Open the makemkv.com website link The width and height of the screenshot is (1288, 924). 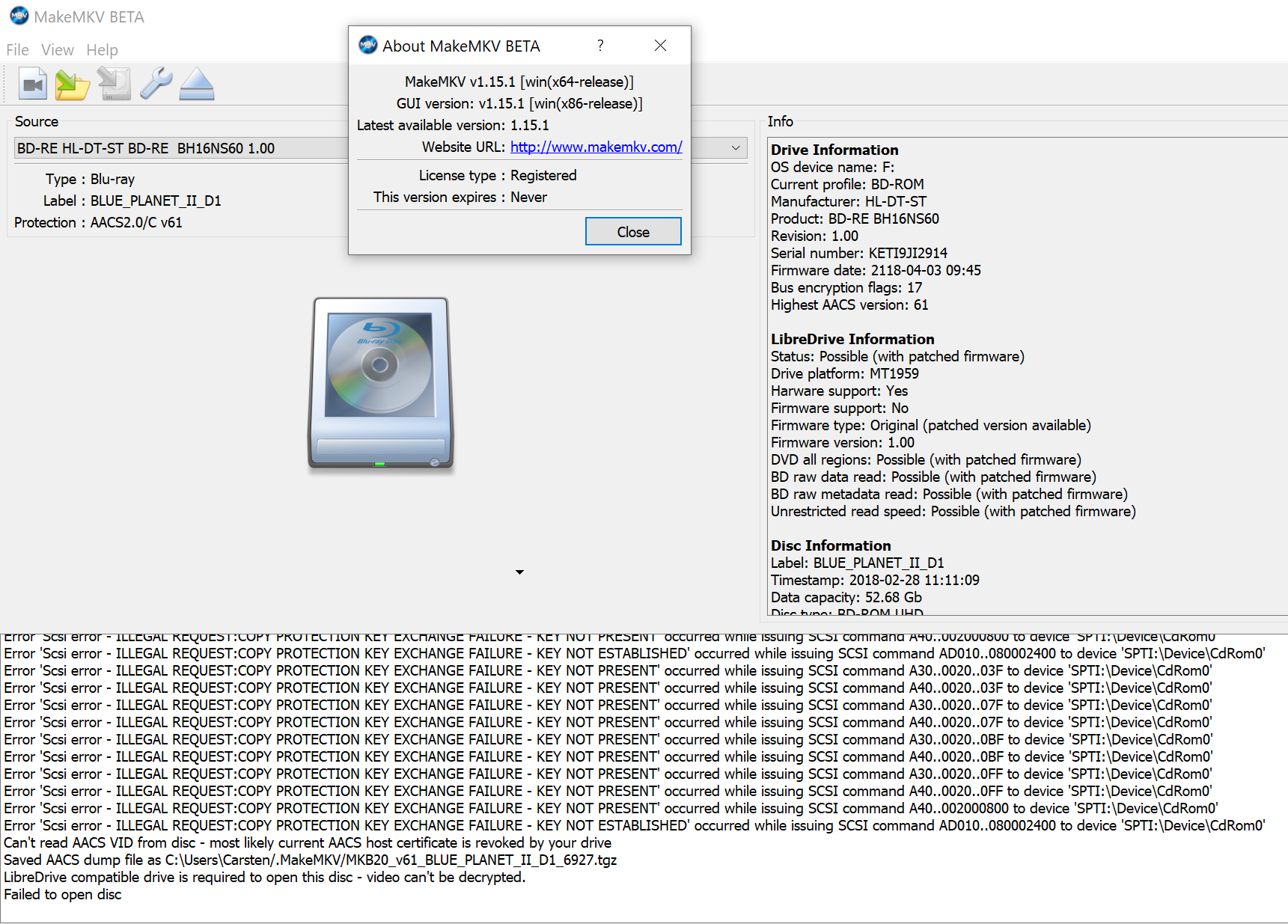596,147
